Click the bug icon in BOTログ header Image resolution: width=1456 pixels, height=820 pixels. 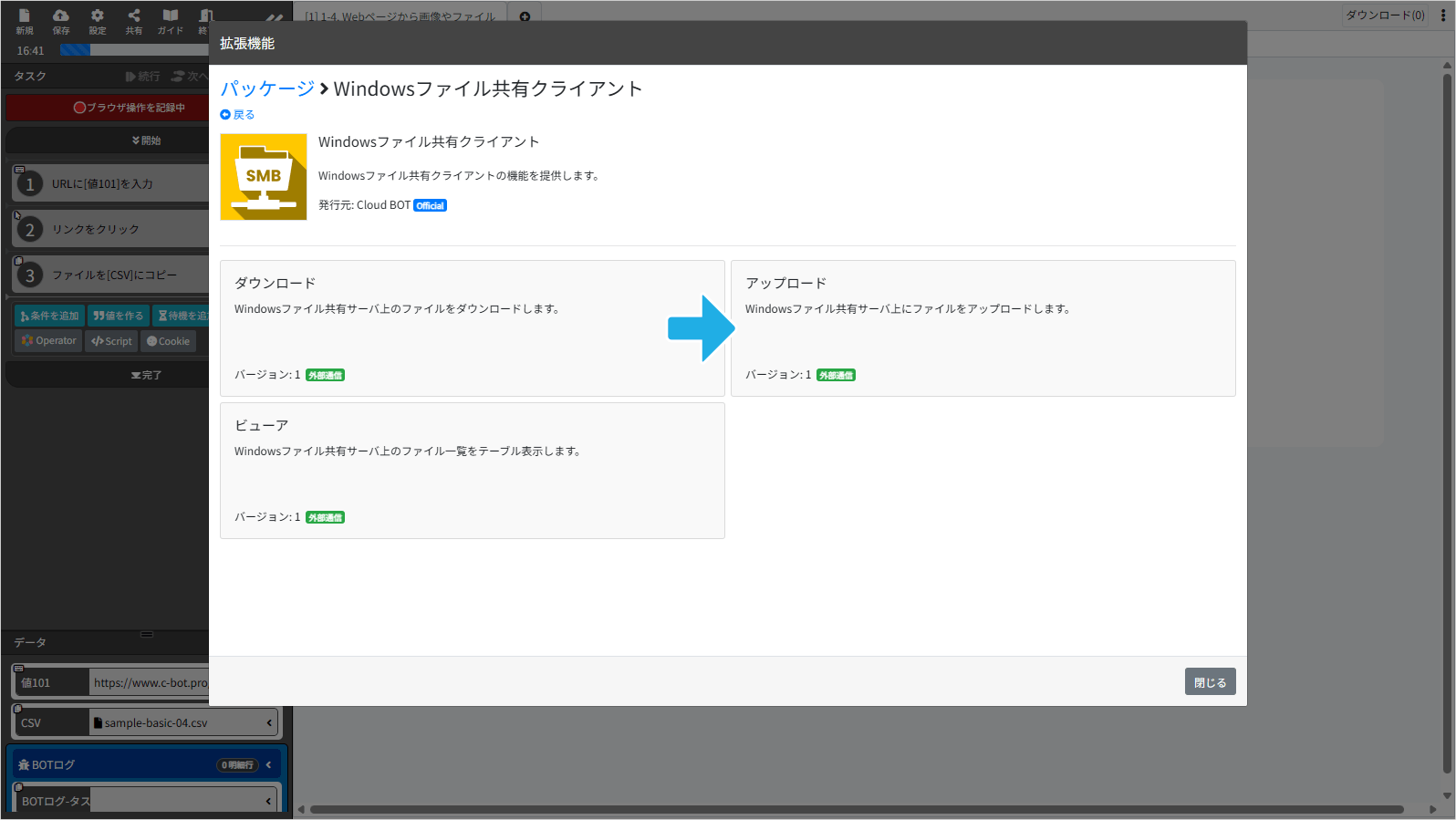click(x=24, y=765)
